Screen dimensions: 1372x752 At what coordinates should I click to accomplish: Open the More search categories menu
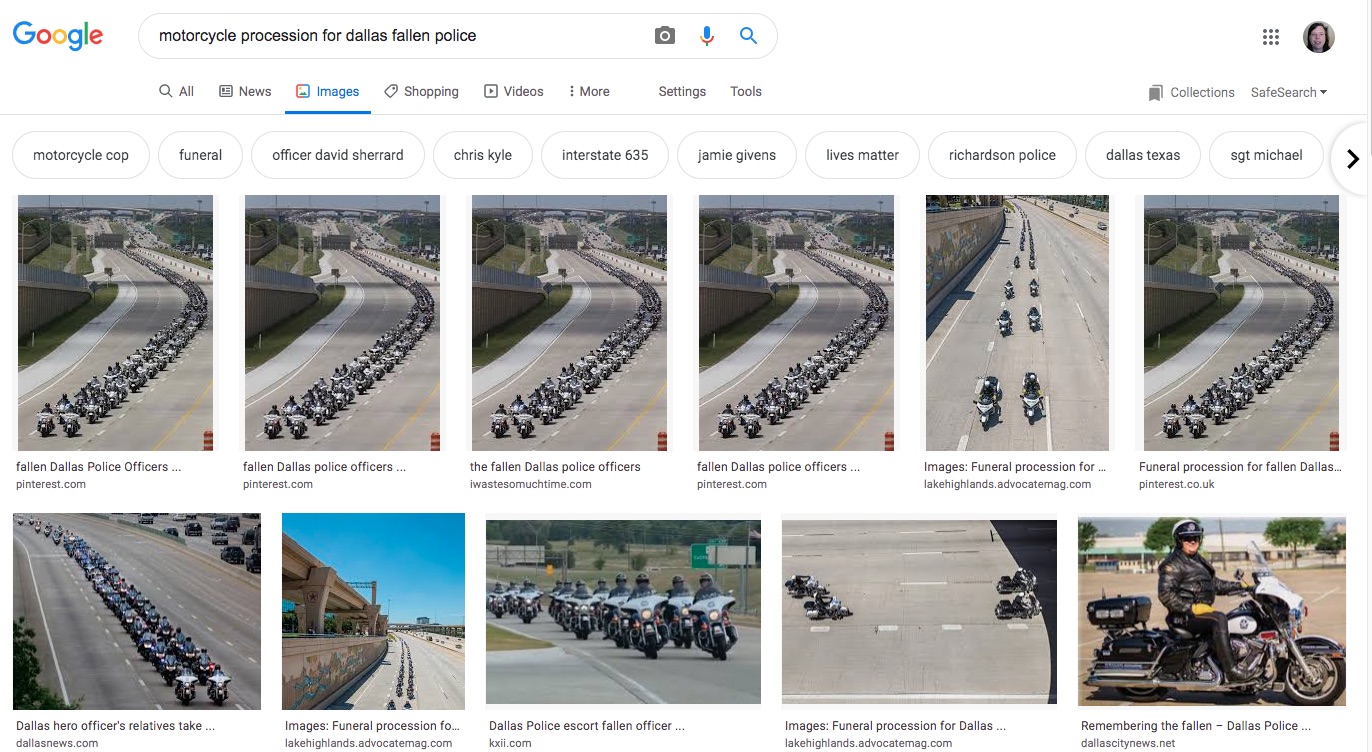click(x=588, y=91)
